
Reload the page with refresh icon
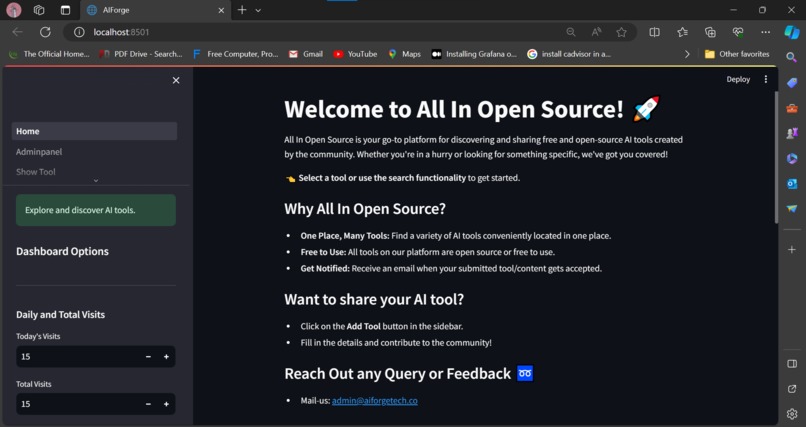click(x=45, y=32)
